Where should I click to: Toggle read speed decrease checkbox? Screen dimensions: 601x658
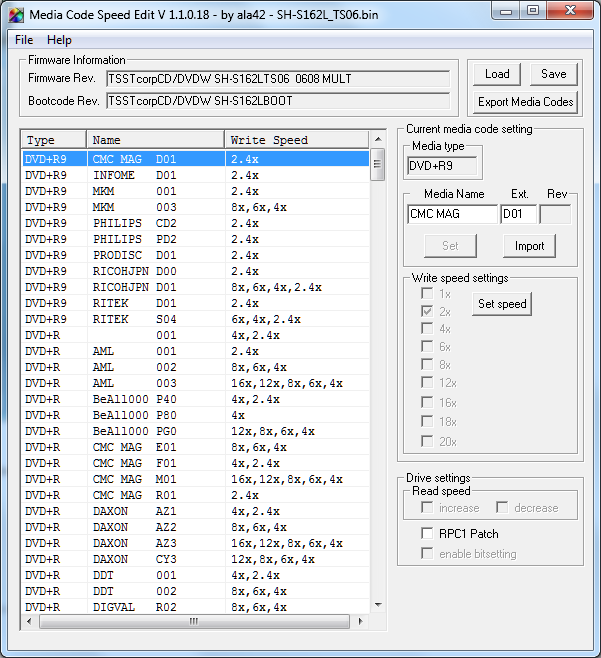[x=502, y=508]
